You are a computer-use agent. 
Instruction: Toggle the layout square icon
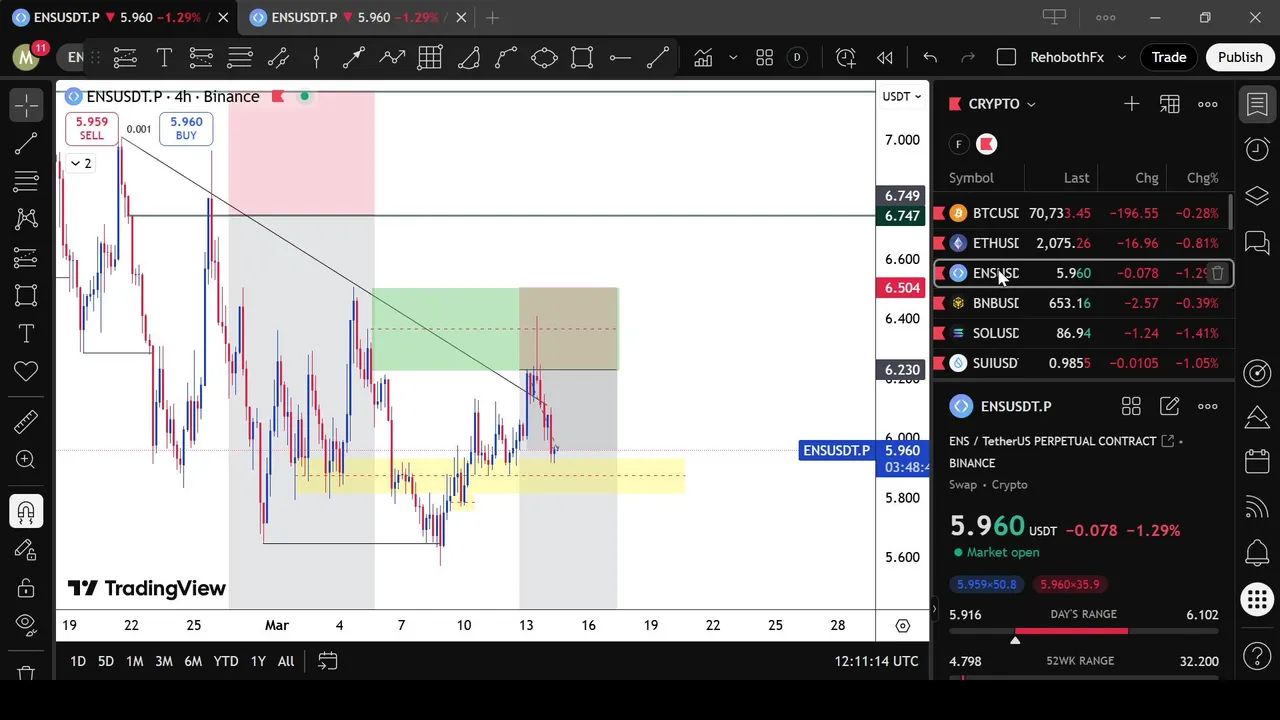pyautogui.click(x=1007, y=58)
